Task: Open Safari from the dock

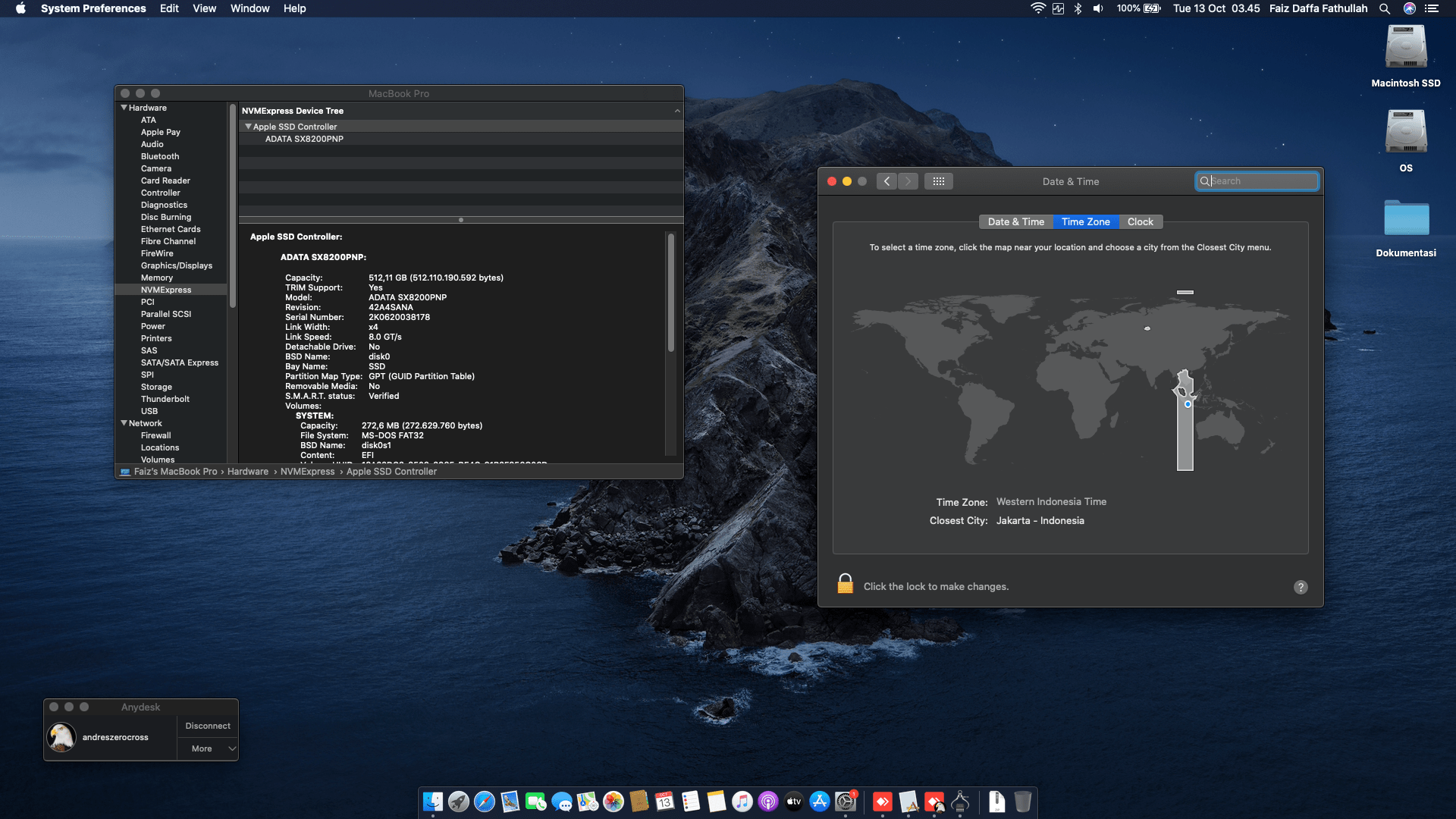Action: click(484, 802)
